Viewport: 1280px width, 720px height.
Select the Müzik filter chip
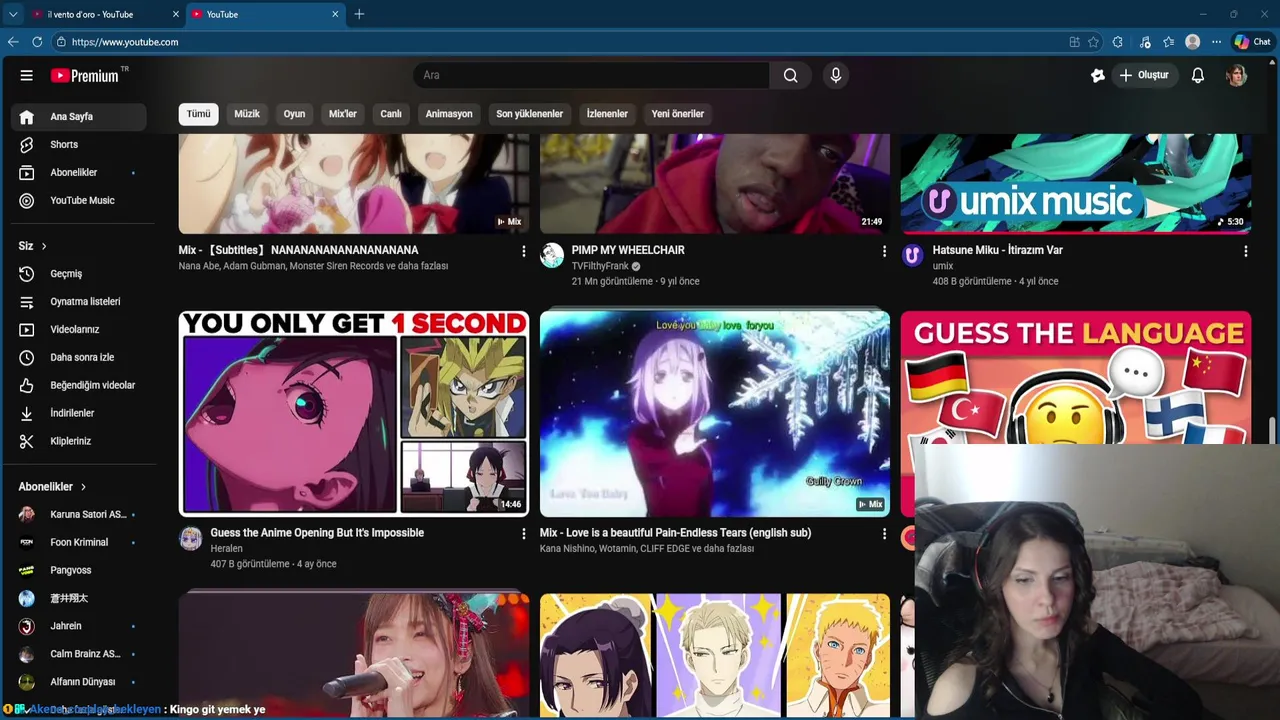click(x=247, y=114)
